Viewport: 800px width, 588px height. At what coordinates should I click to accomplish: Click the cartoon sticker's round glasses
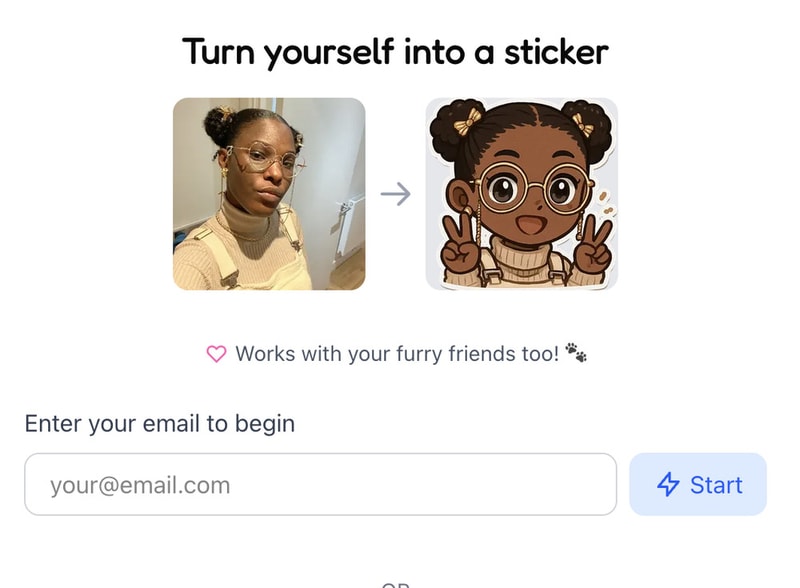(x=522, y=187)
